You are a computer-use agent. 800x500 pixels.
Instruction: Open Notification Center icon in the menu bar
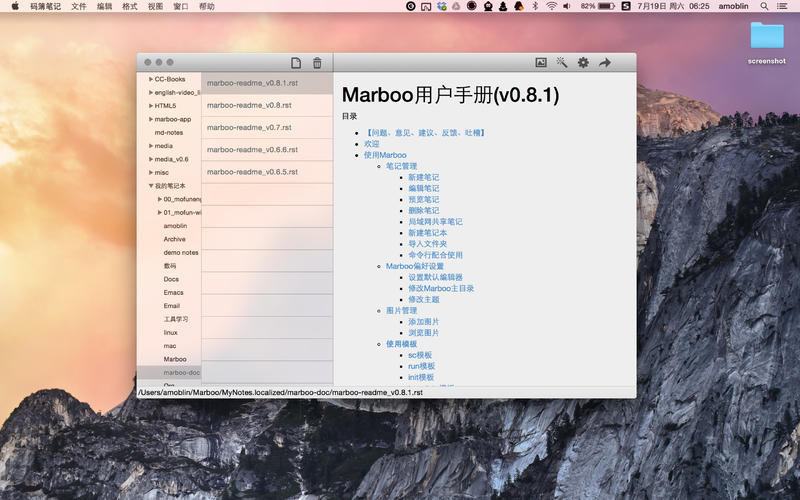[782, 6]
